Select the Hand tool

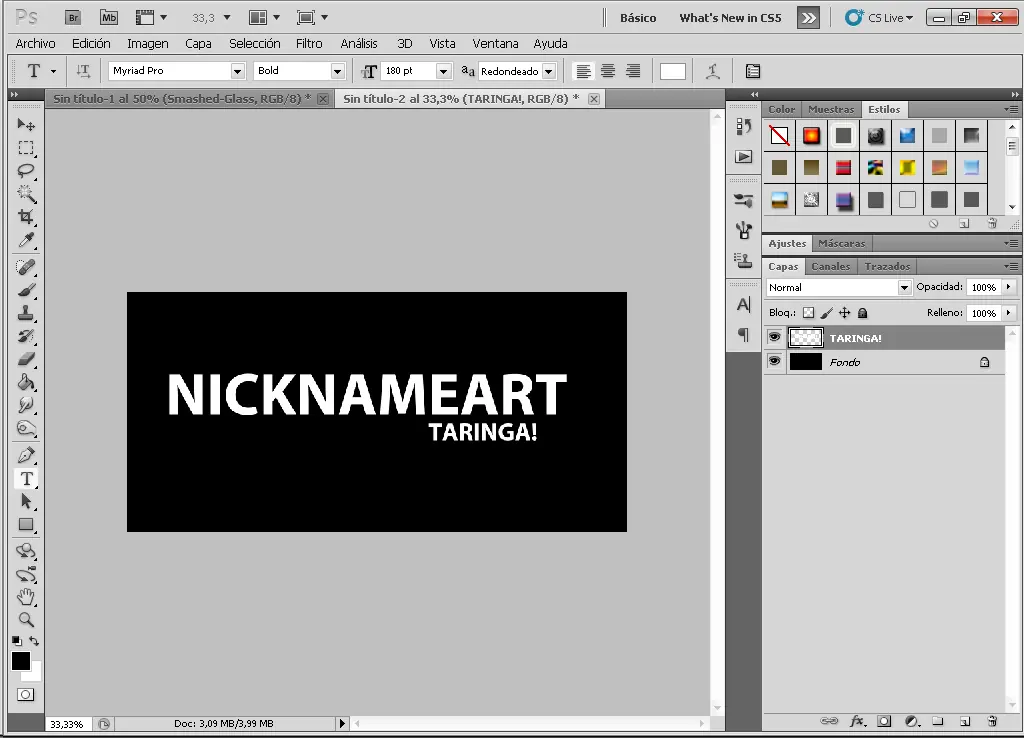pos(26,597)
